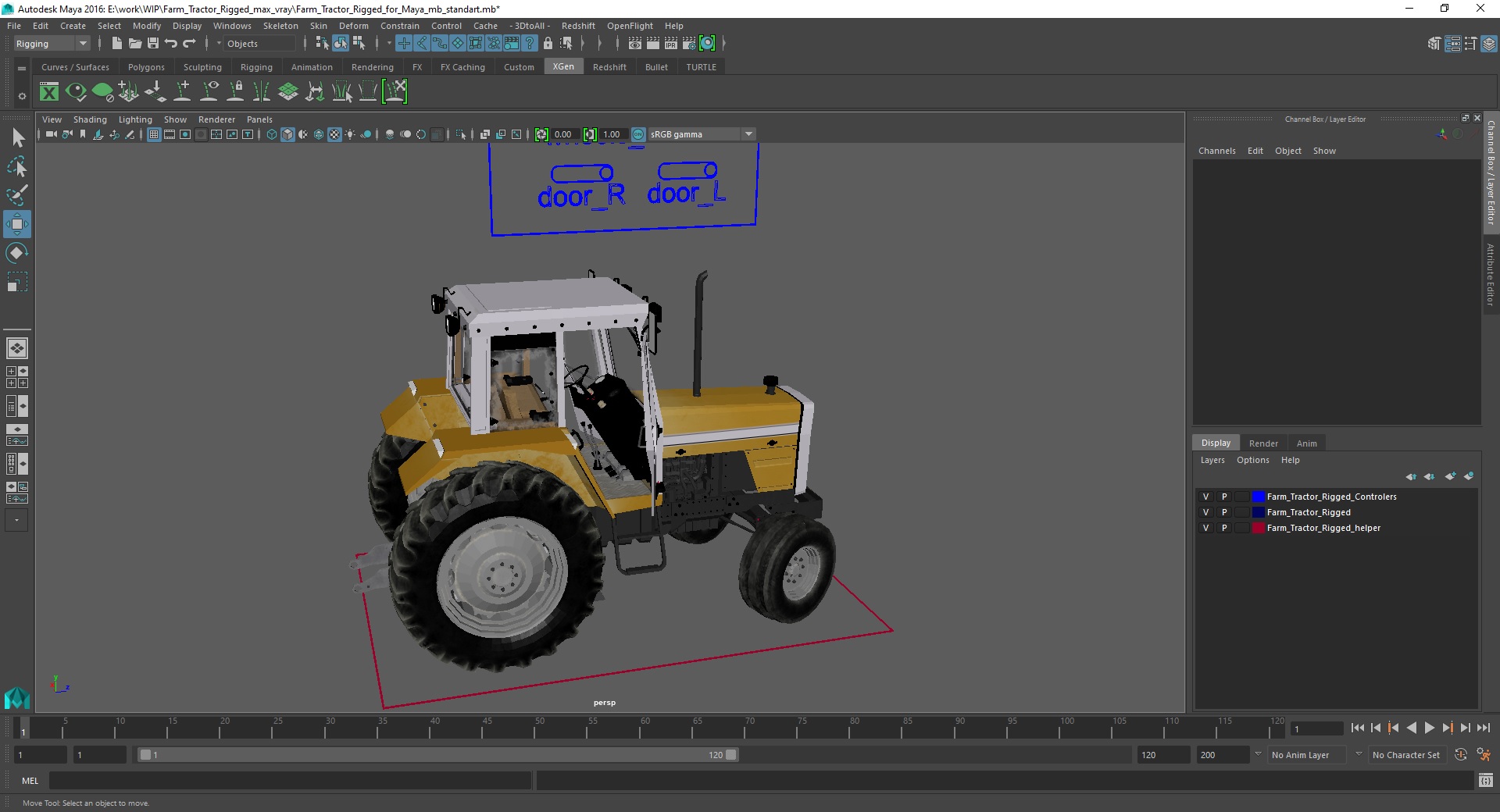Click the blue Farm_Tractor_Rigged_Controlers color swatch

coord(1258,497)
